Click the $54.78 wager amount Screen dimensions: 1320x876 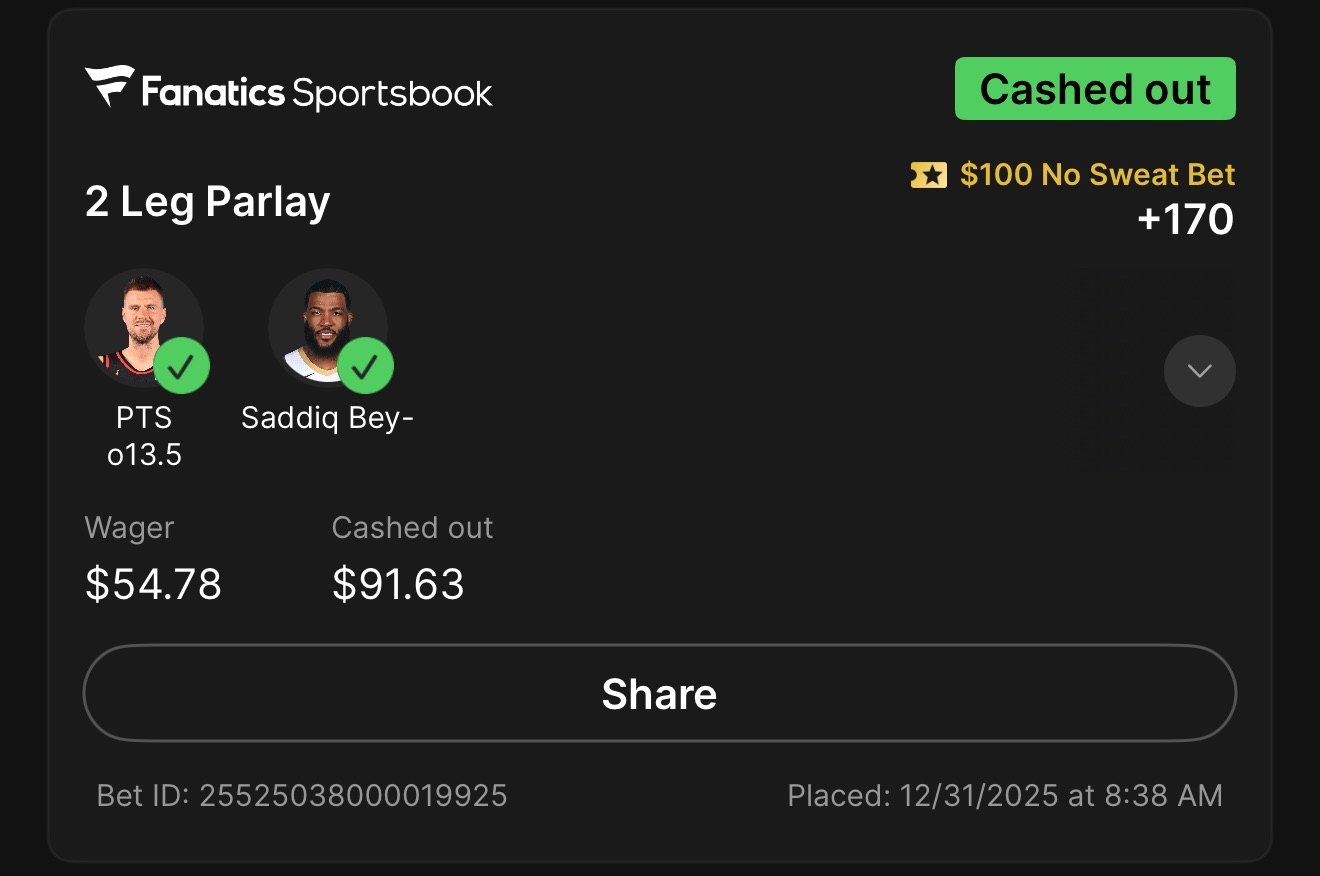point(153,584)
